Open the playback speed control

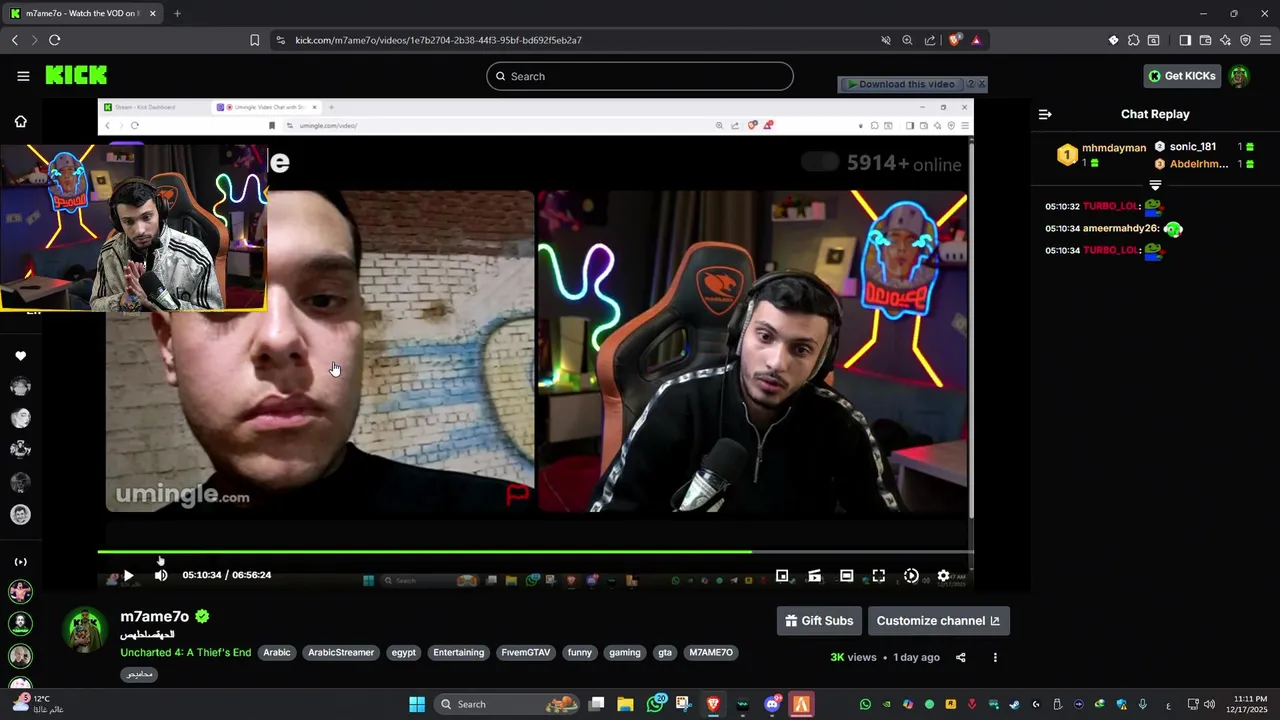[911, 575]
